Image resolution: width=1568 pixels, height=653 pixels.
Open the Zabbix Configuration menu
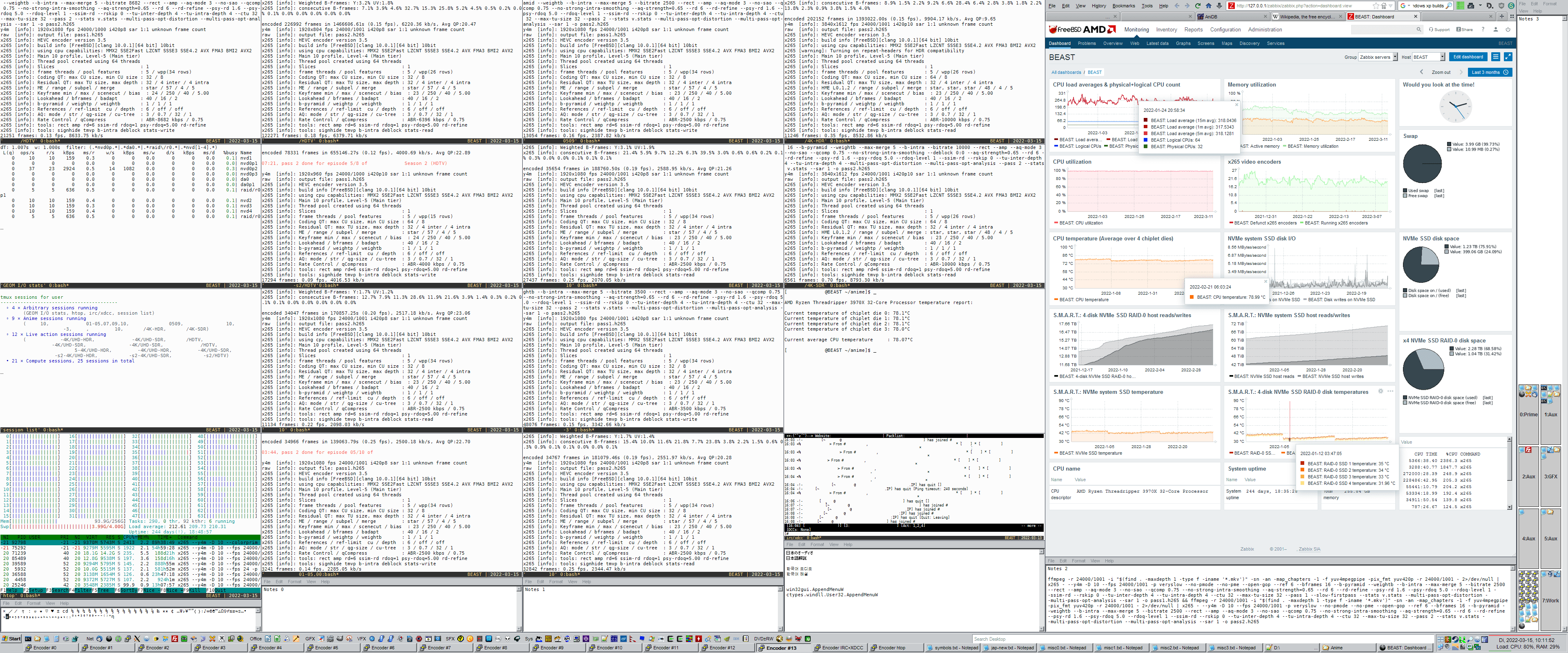tap(1226, 30)
